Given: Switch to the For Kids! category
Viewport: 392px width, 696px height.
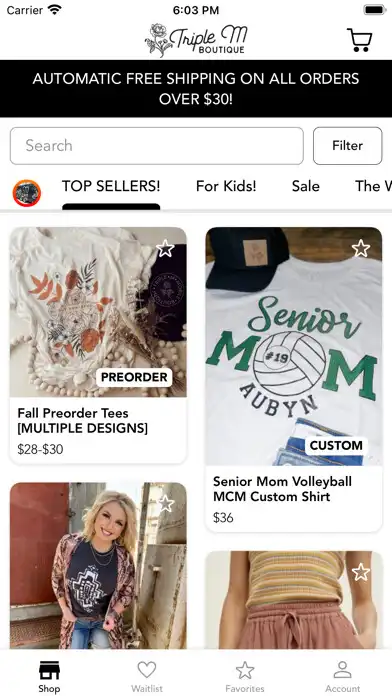Looking at the screenshot, I should coord(226,186).
